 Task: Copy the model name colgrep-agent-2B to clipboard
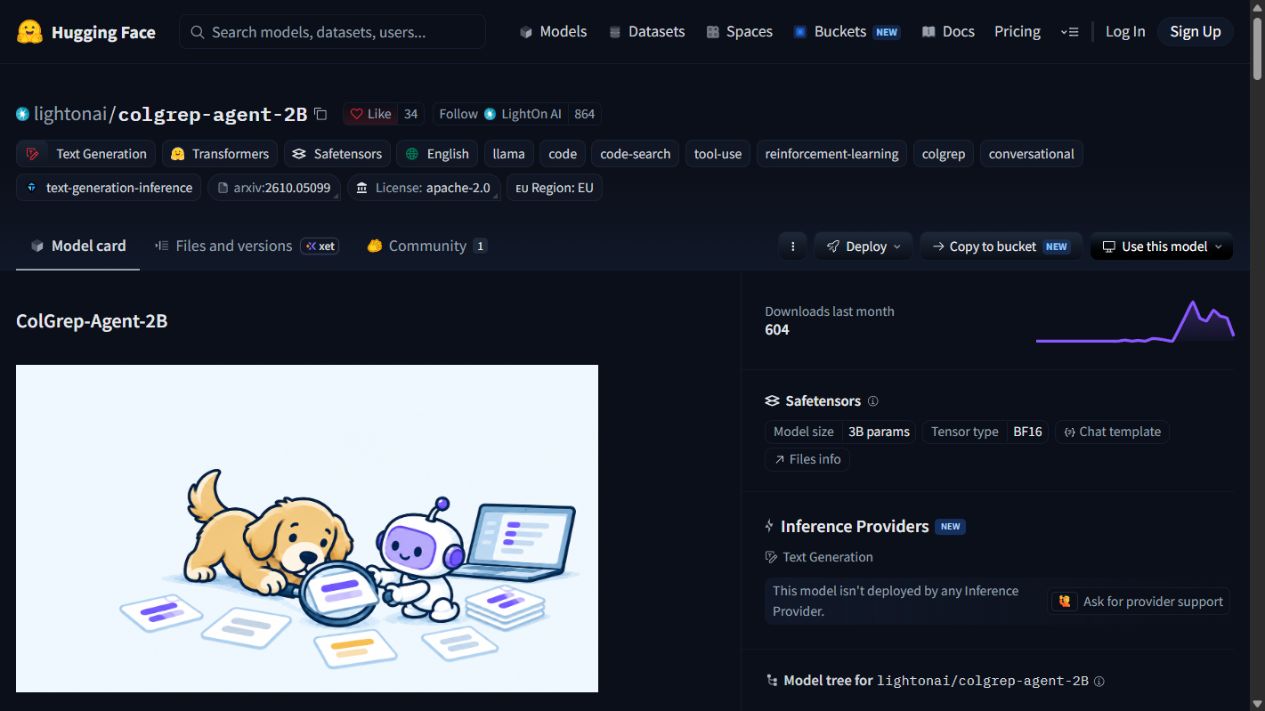pos(320,114)
